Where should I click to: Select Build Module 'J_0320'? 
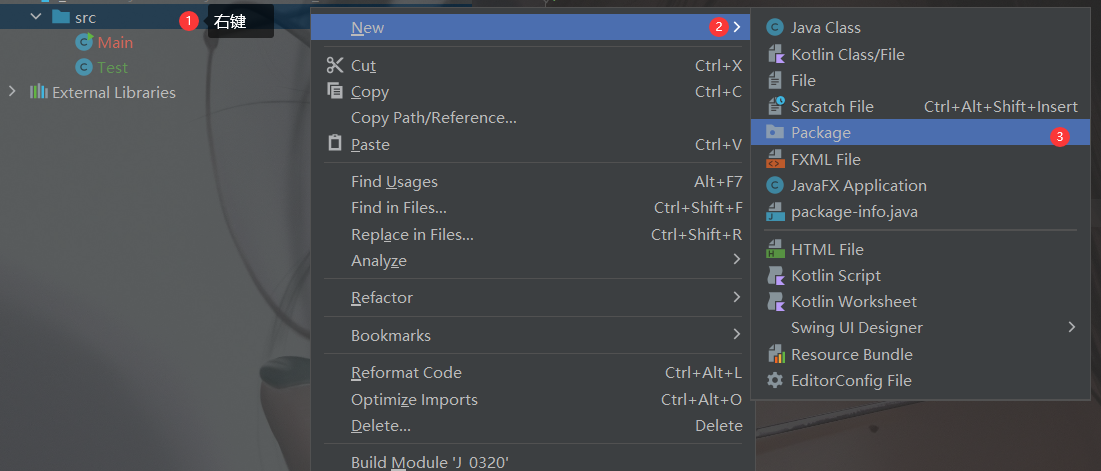click(532, 461)
